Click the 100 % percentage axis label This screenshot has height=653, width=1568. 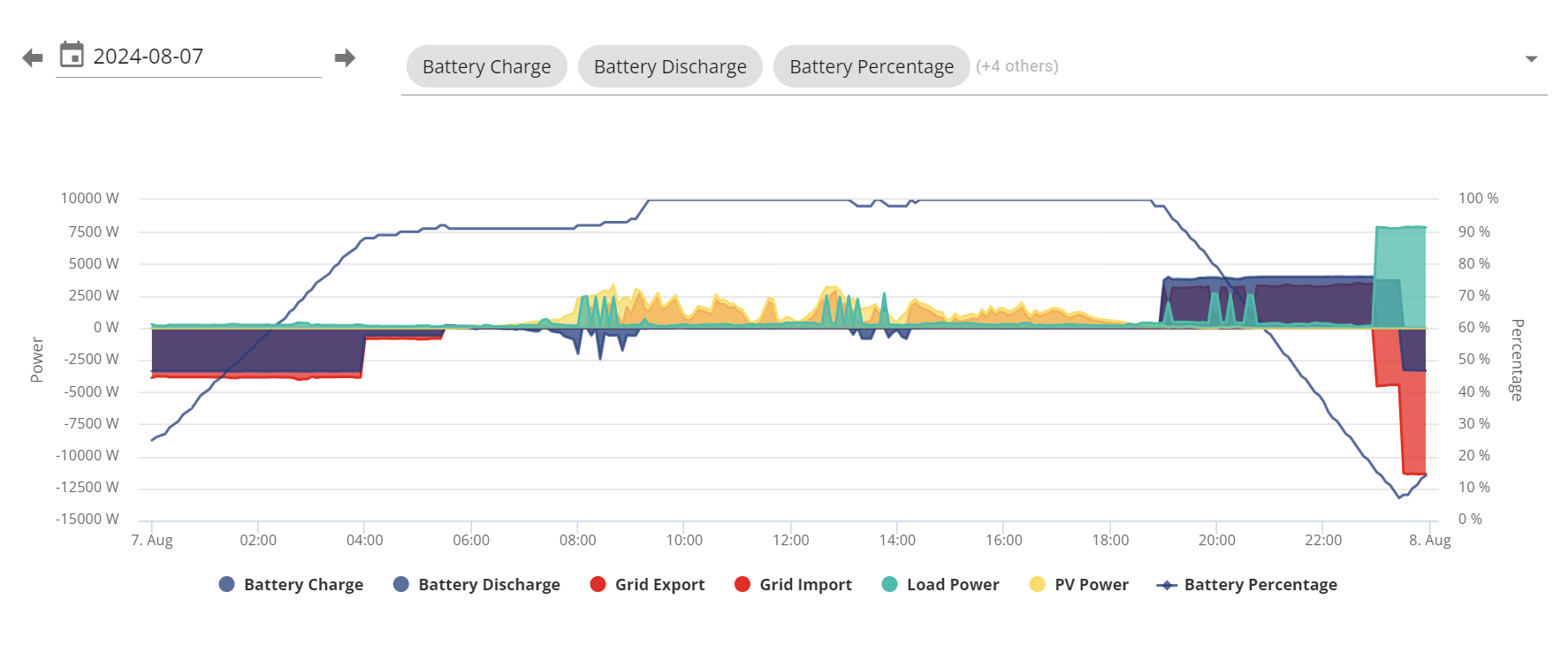[1478, 198]
